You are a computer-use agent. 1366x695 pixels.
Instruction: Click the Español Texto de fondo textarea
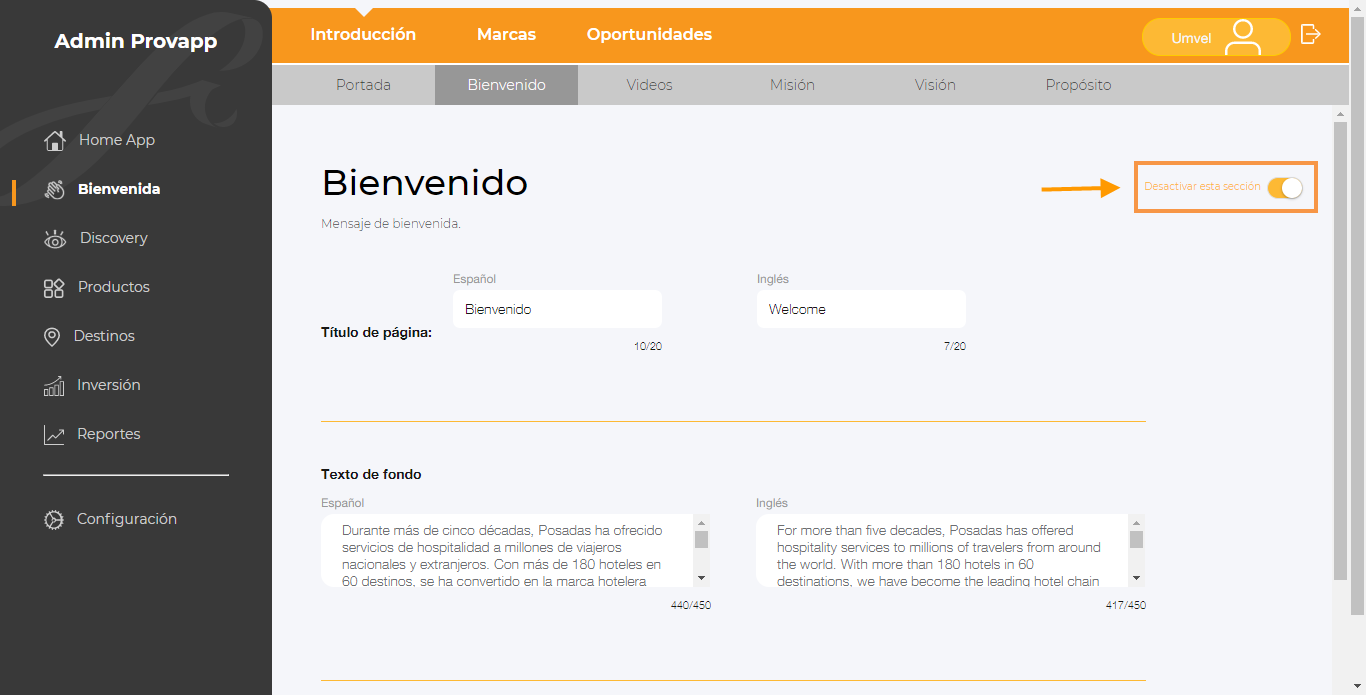(x=515, y=550)
